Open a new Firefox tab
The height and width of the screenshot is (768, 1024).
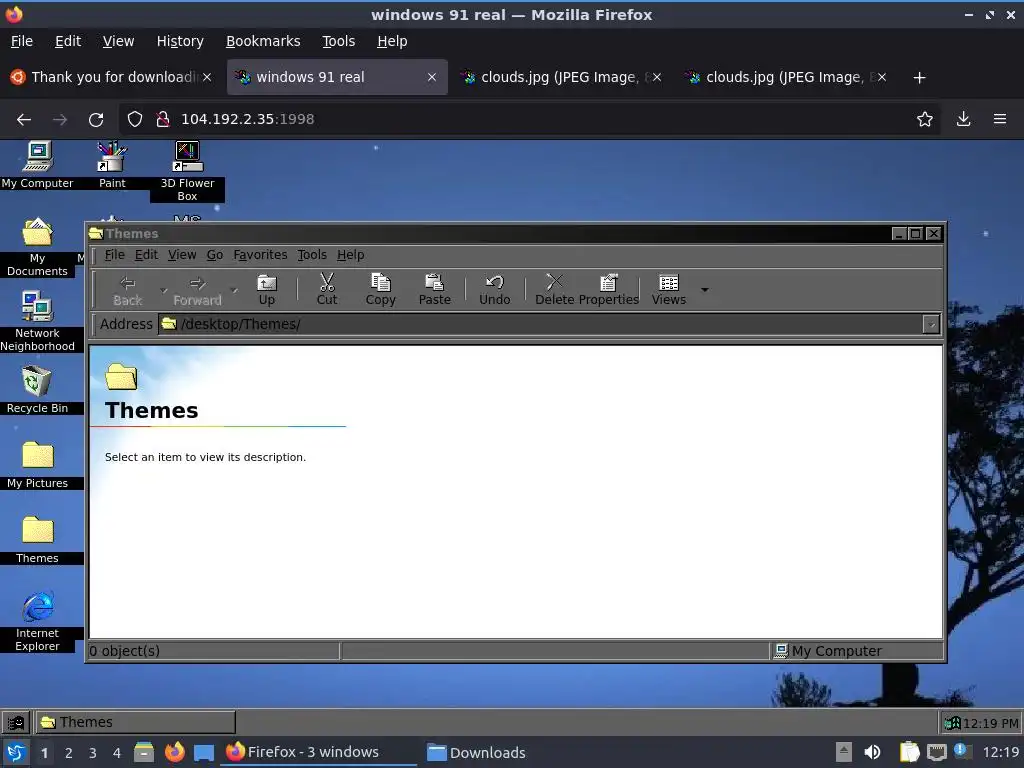tap(919, 78)
